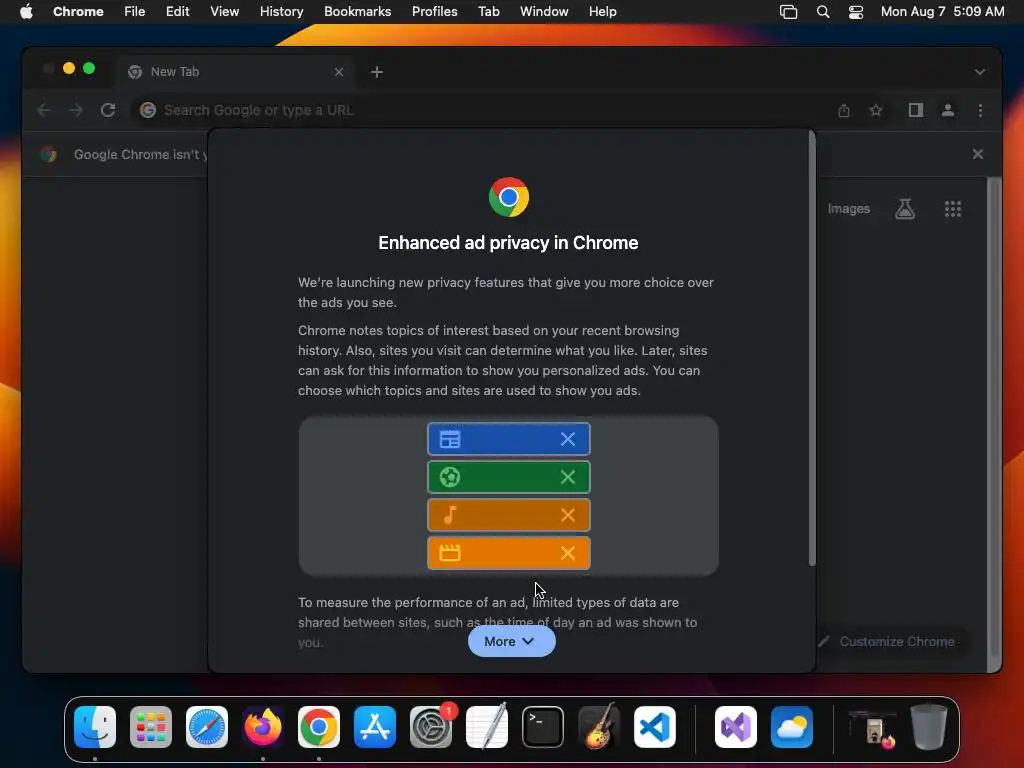This screenshot has width=1024, height=768.
Task: Reload the current page
Action: click(x=108, y=110)
